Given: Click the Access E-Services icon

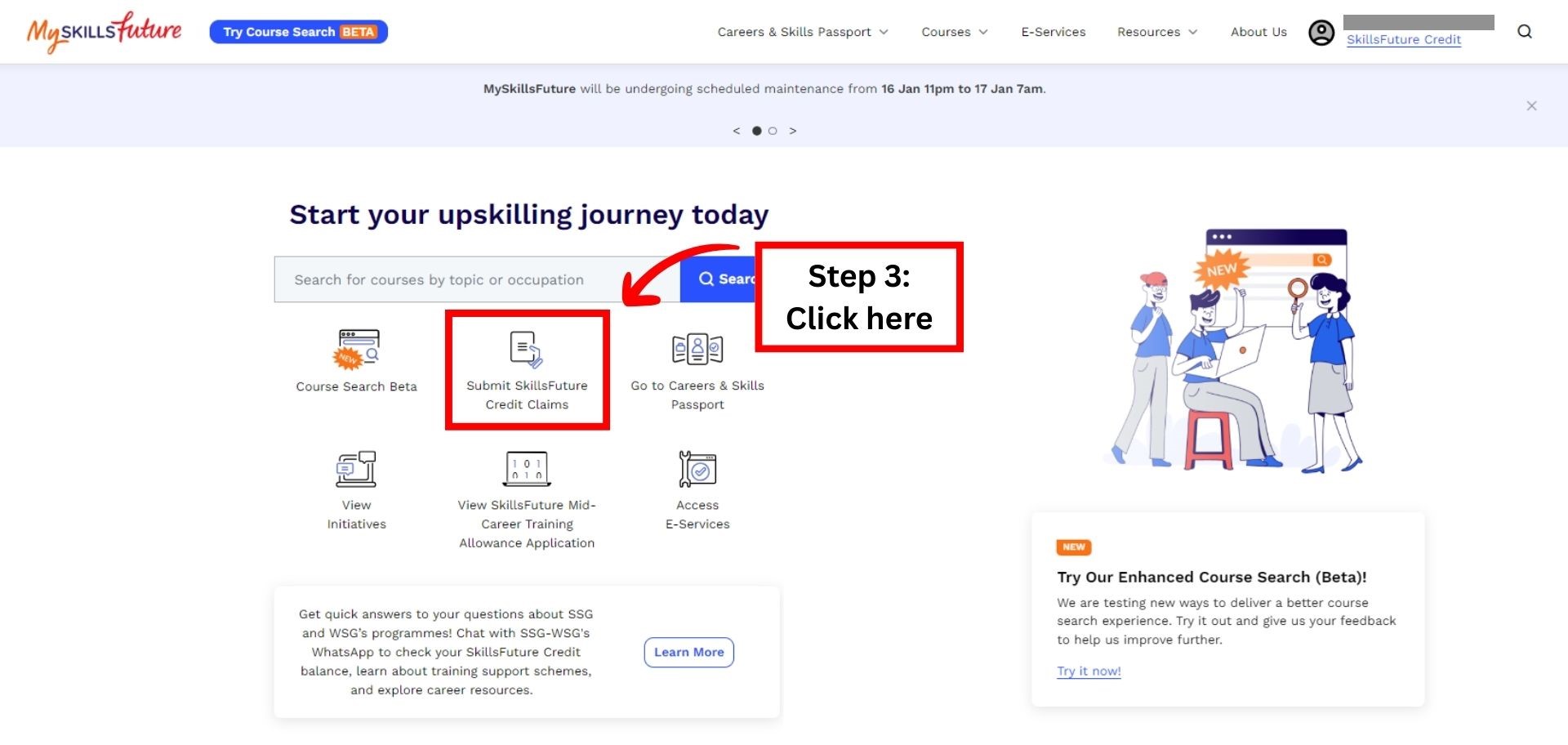Looking at the screenshot, I should pyautogui.click(x=697, y=469).
